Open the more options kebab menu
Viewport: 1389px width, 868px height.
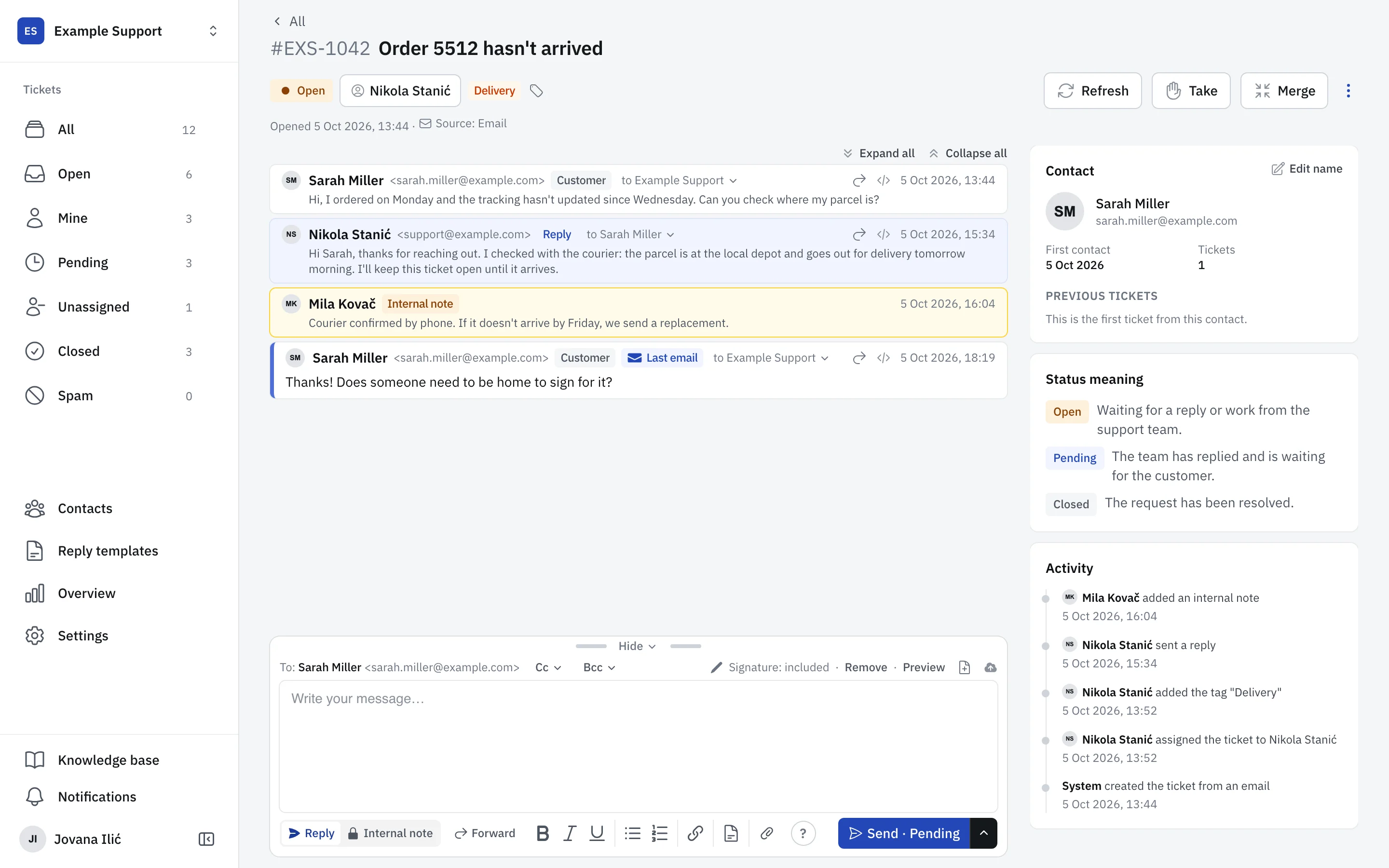(x=1348, y=91)
